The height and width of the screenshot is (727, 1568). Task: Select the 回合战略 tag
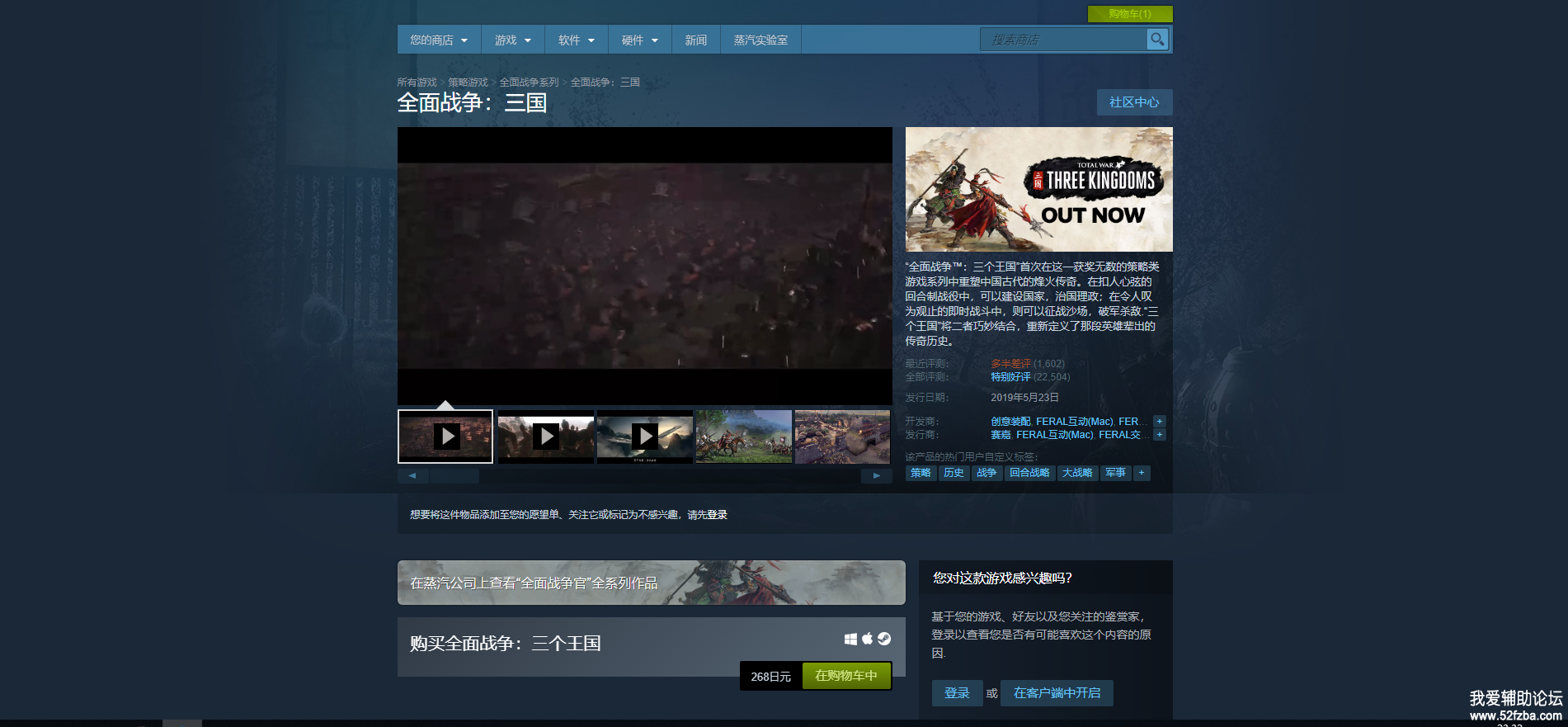1029,473
